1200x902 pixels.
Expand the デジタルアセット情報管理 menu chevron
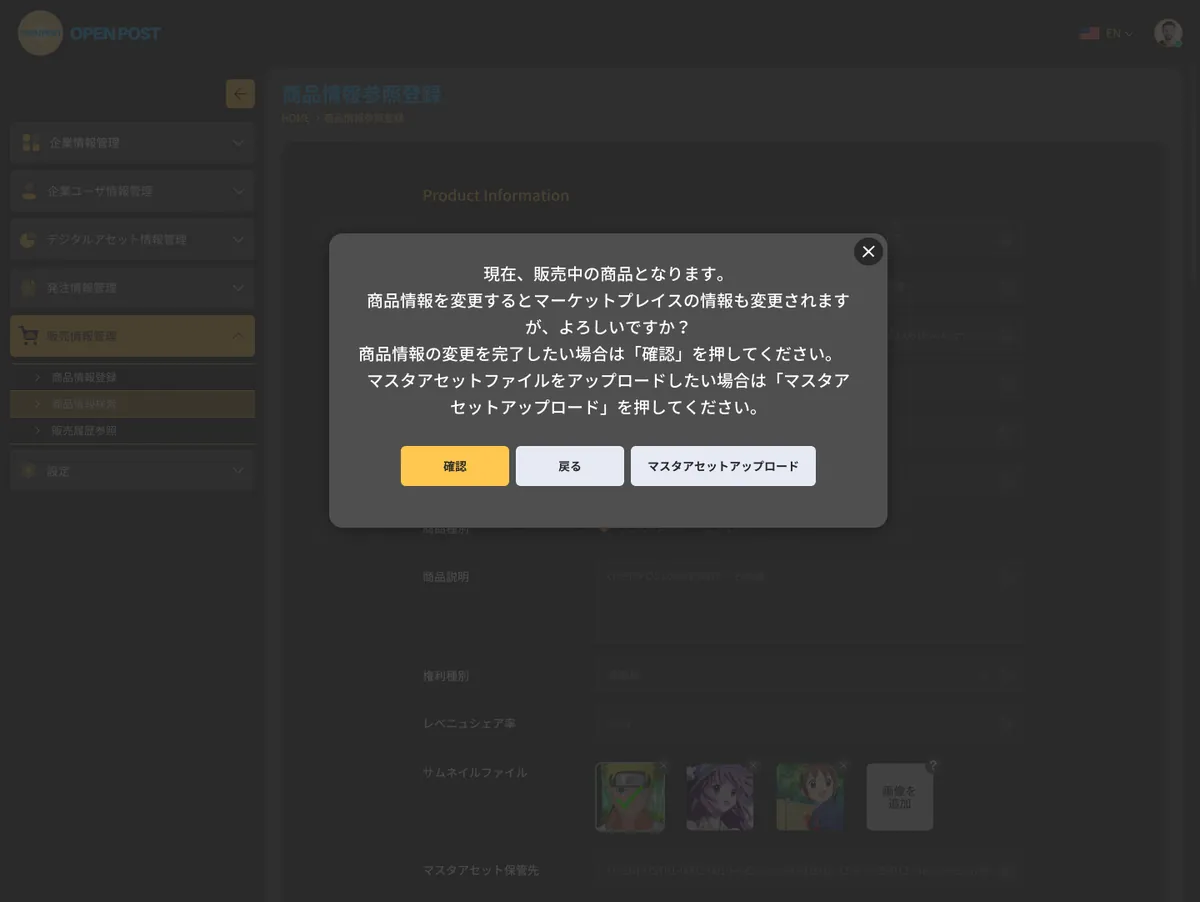click(x=238, y=240)
